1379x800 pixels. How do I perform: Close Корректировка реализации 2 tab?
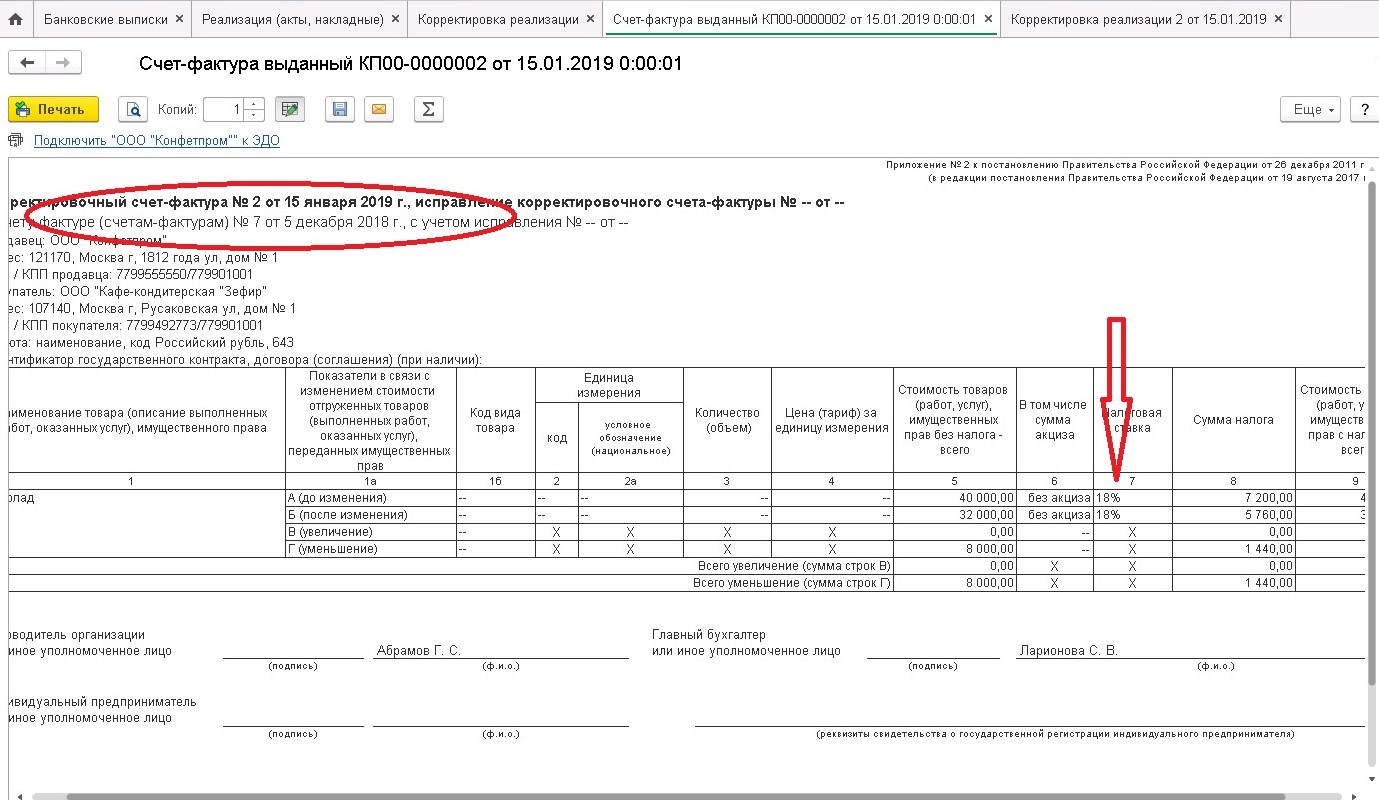[x=1278, y=19]
